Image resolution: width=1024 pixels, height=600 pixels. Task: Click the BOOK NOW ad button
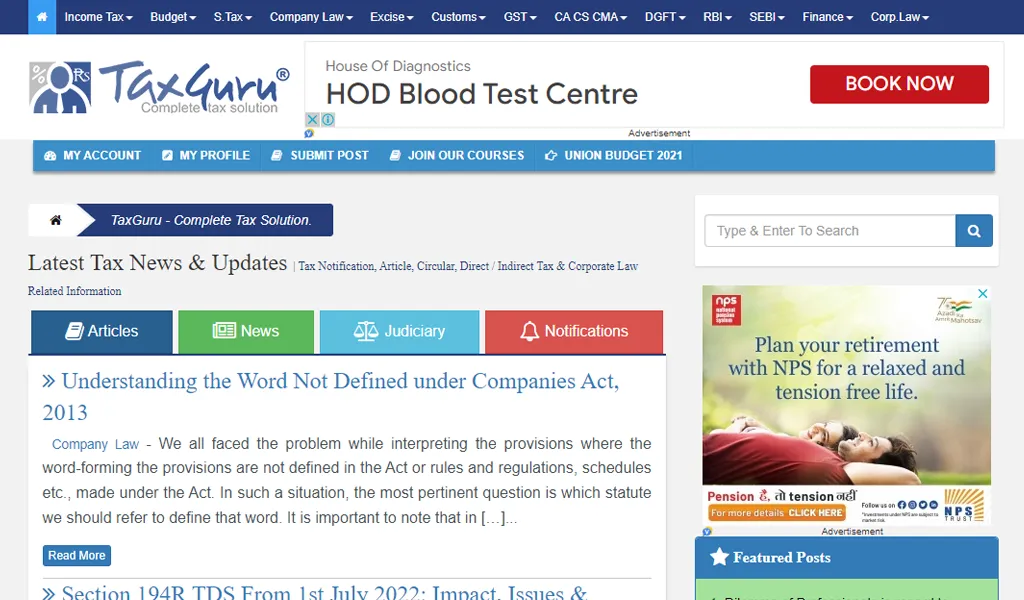899,84
